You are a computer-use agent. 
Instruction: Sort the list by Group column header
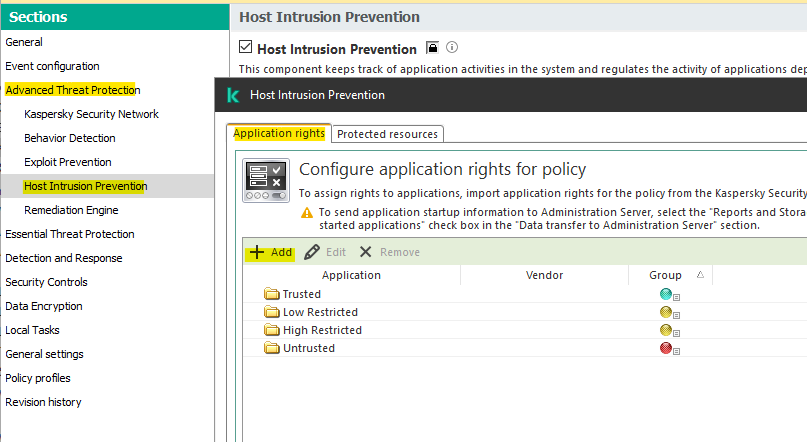click(x=665, y=275)
